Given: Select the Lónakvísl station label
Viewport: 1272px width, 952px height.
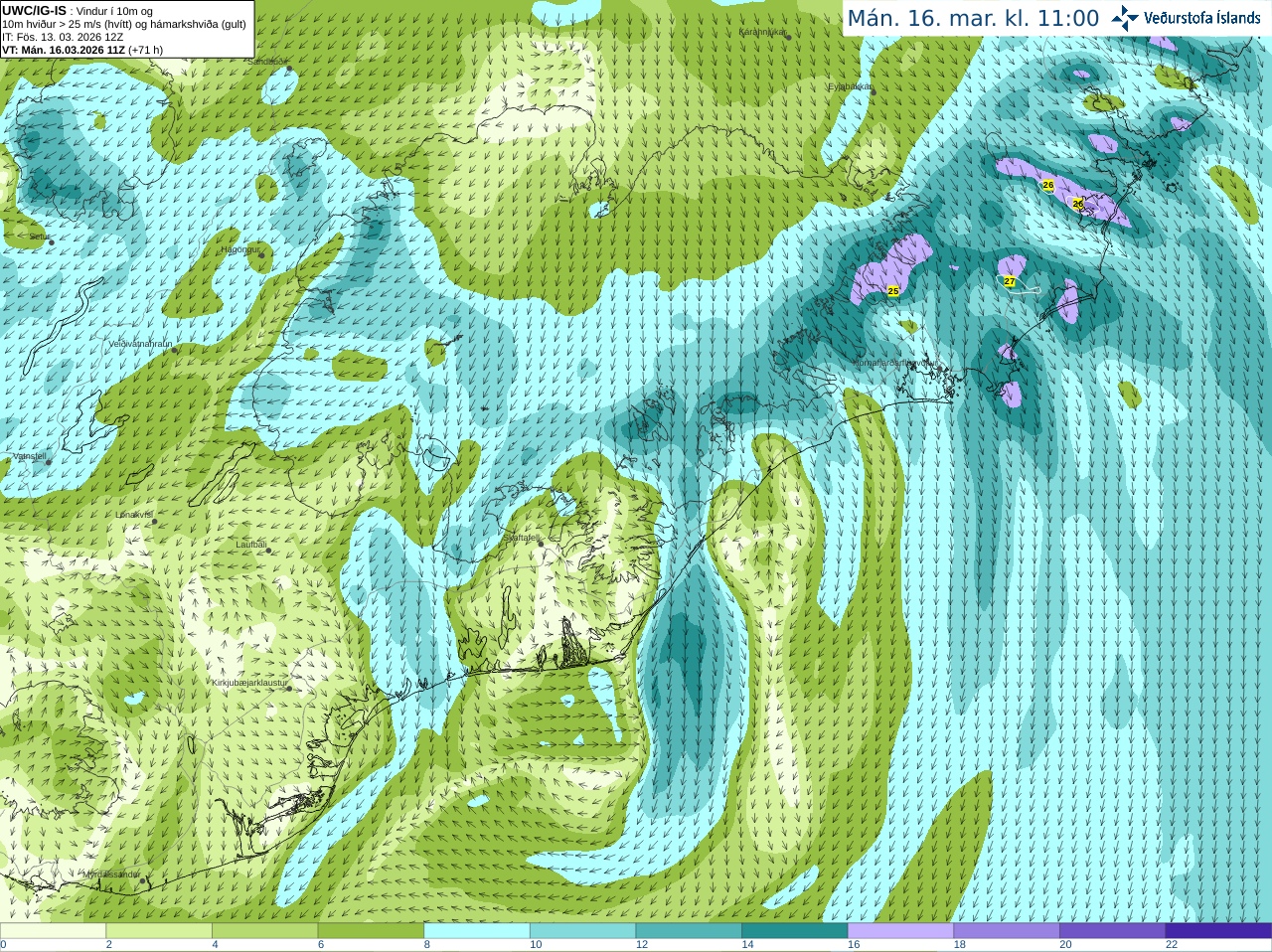Looking at the screenshot, I should [134, 515].
